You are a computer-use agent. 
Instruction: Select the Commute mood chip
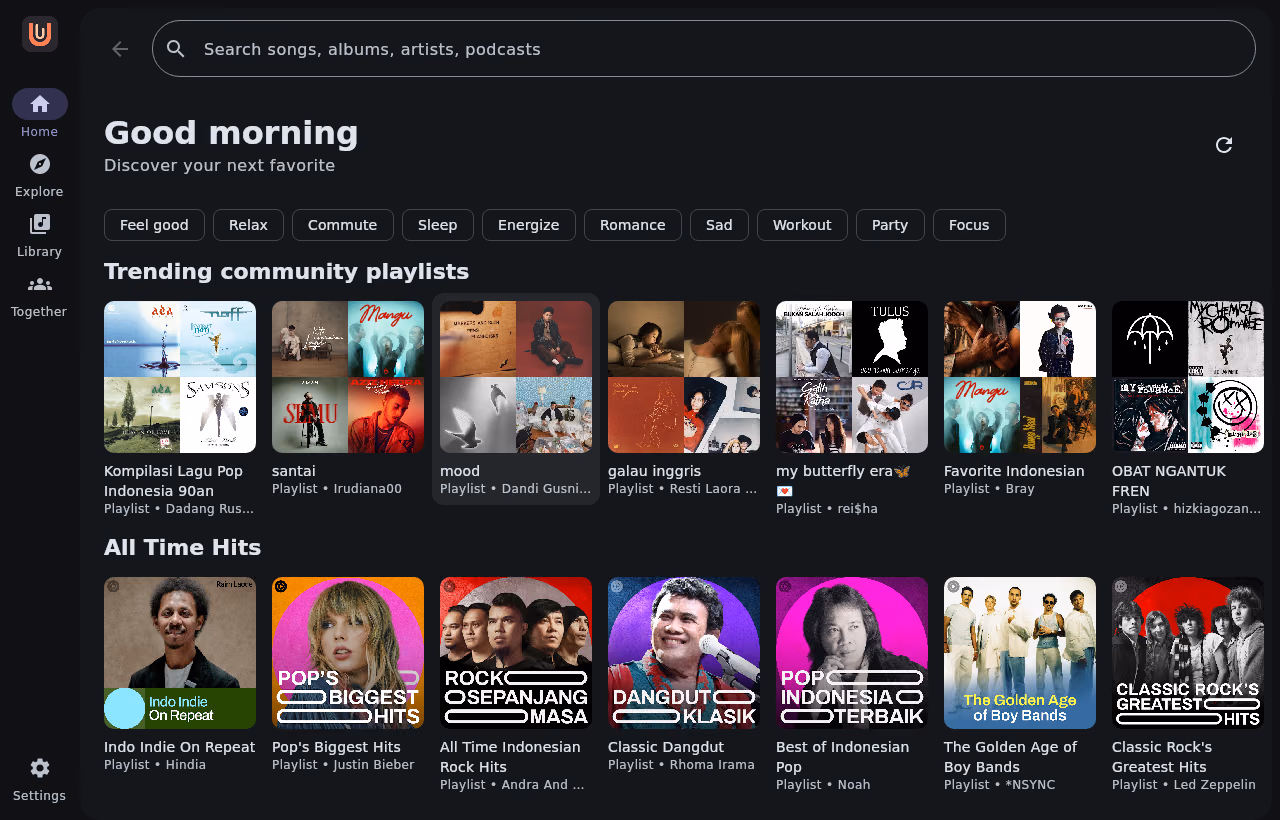pyautogui.click(x=343, y=225)
